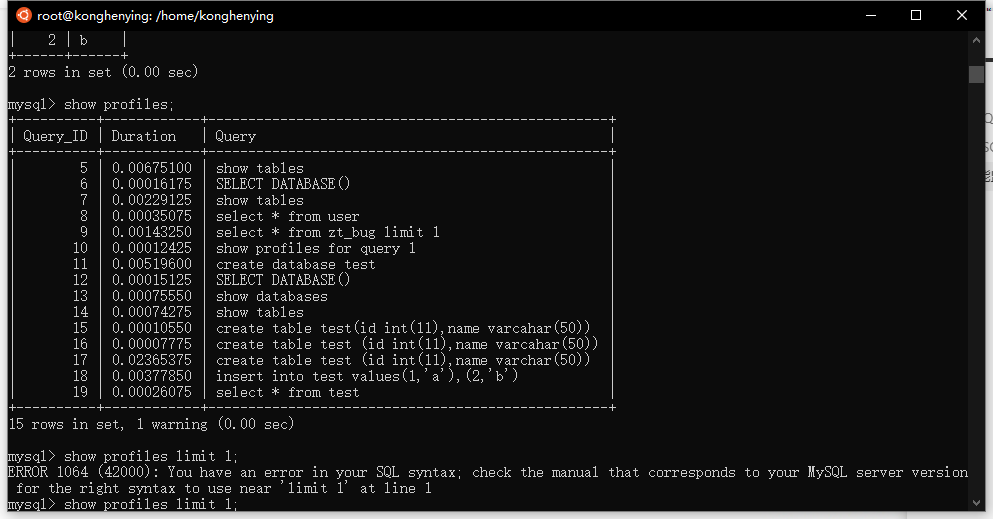Maximize the terminal window
This screenshot has height=519, width=993.
(x=916, y=15)
